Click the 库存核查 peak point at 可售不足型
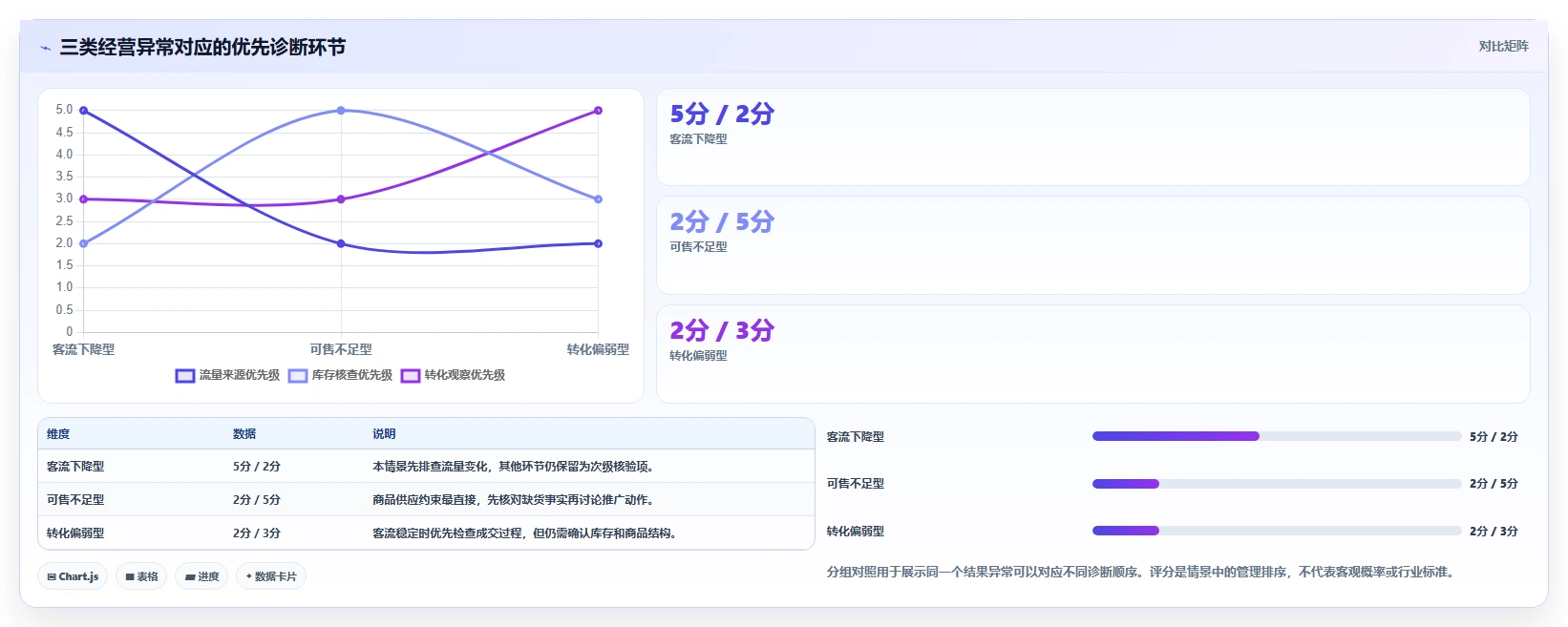The height and width of the screenshot is (627, 1568). click(341, 111)
